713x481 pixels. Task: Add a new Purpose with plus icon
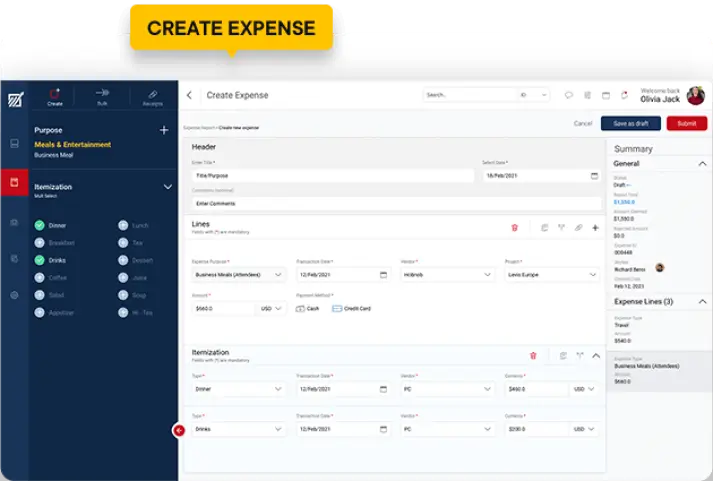[164, 130]
